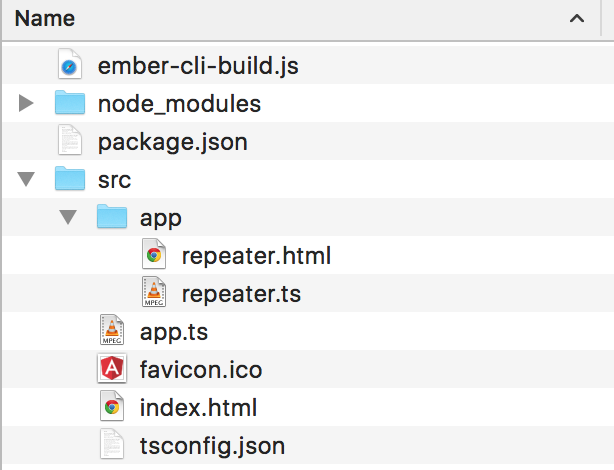Image resolution: width=614 pixels, height=470 pixels.
Task: Click the document icon beside package.json
Action: point(69,142)
